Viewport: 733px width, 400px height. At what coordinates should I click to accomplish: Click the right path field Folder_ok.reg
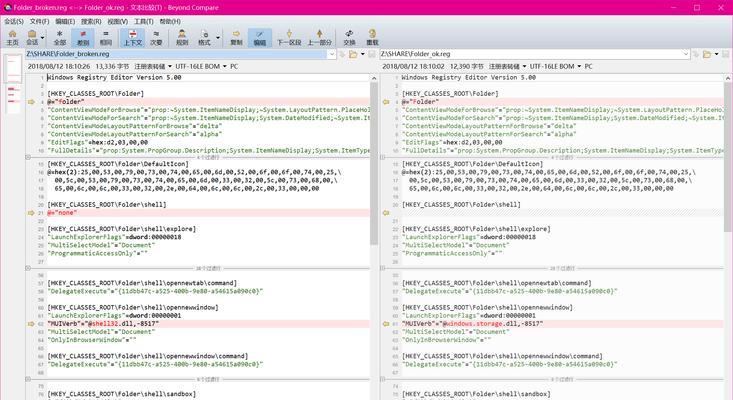(x=530, y=54)
